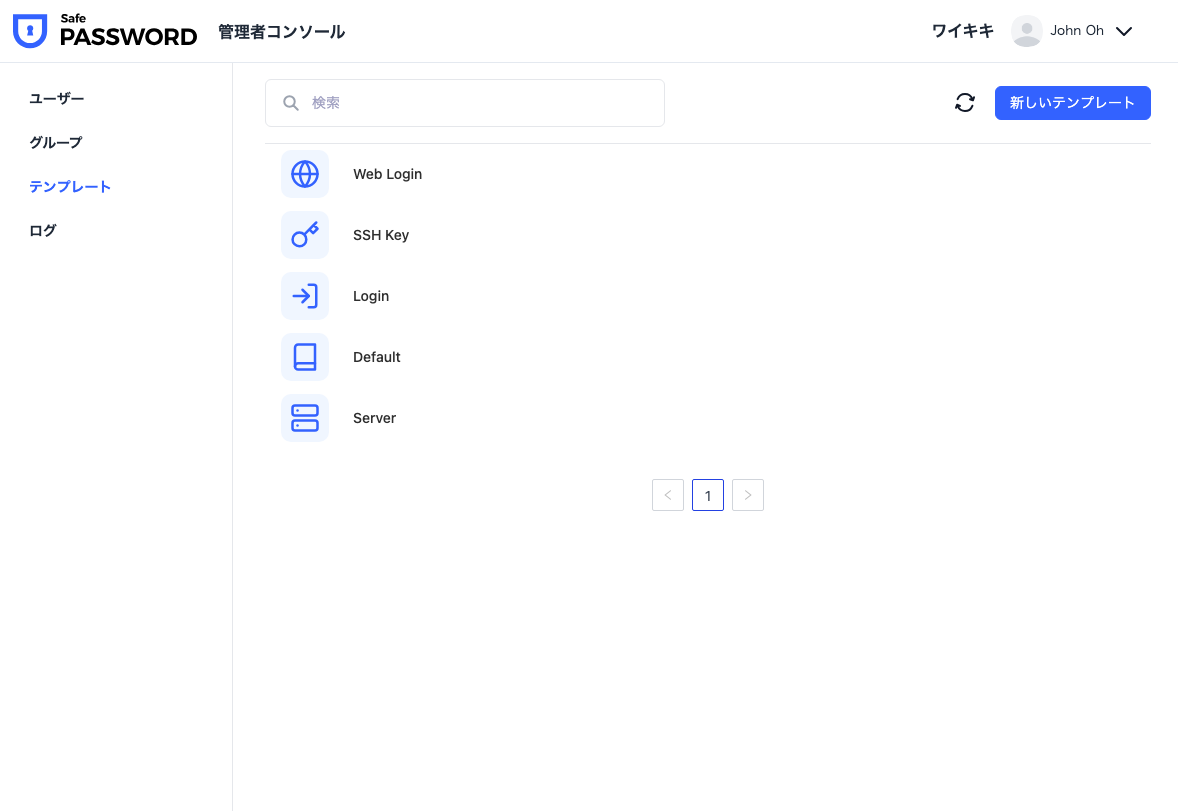Click the Web Login globe icon
Image resolution: width=1178 pixels, height=811 pixels.
[x=305, y=174]
